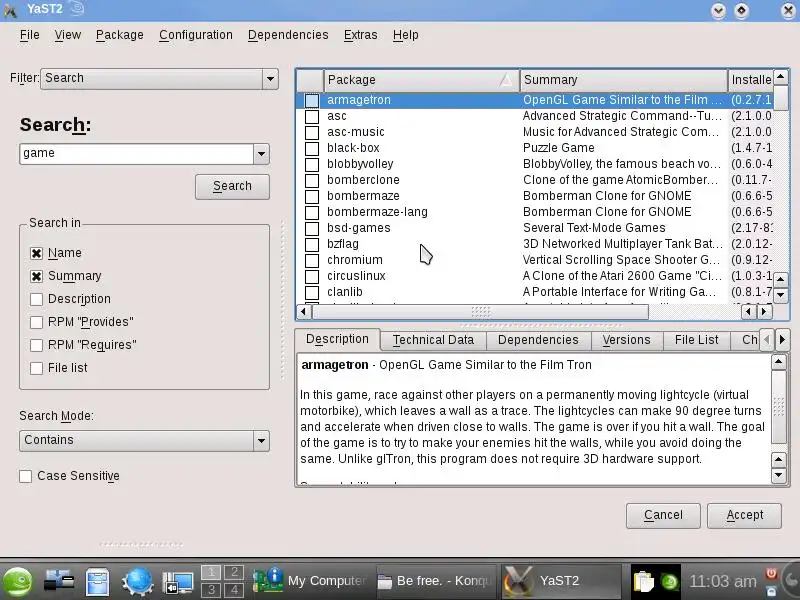
Task: Open the green chameleon start menu
Action: click(17, 582)
